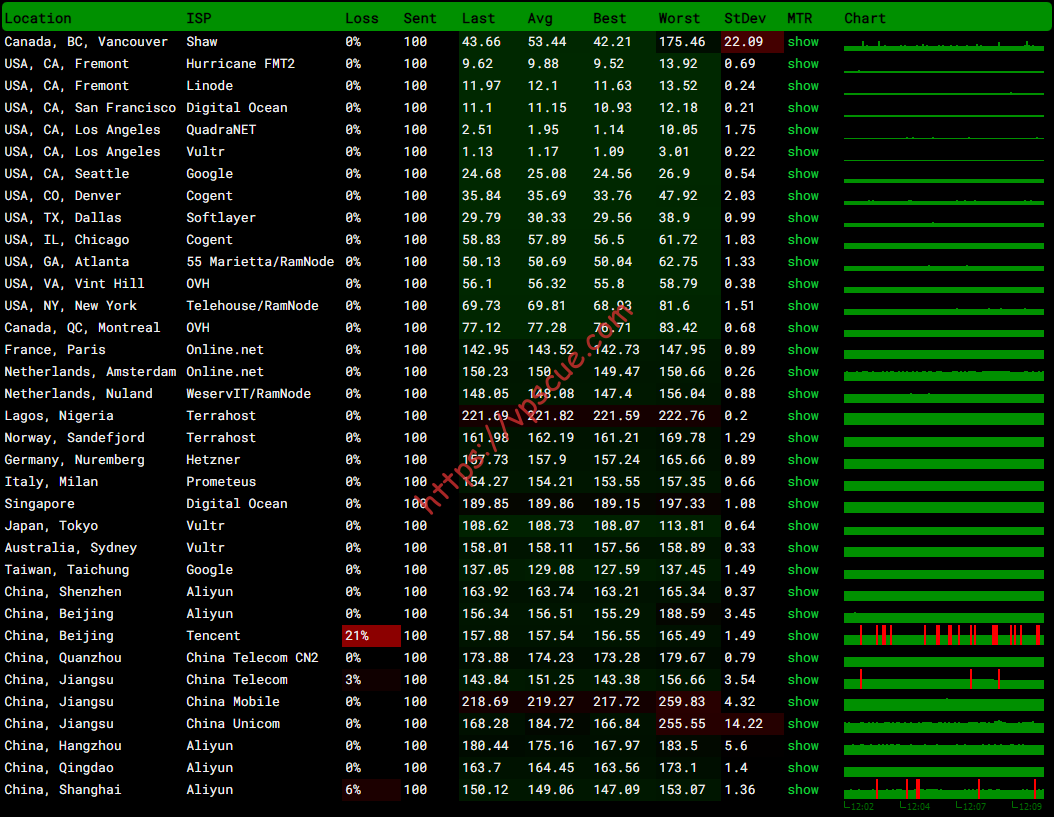The image size is (1054, 817).
Task: Click the 6% loss cell for Shanghai
Action: [371, 790]
